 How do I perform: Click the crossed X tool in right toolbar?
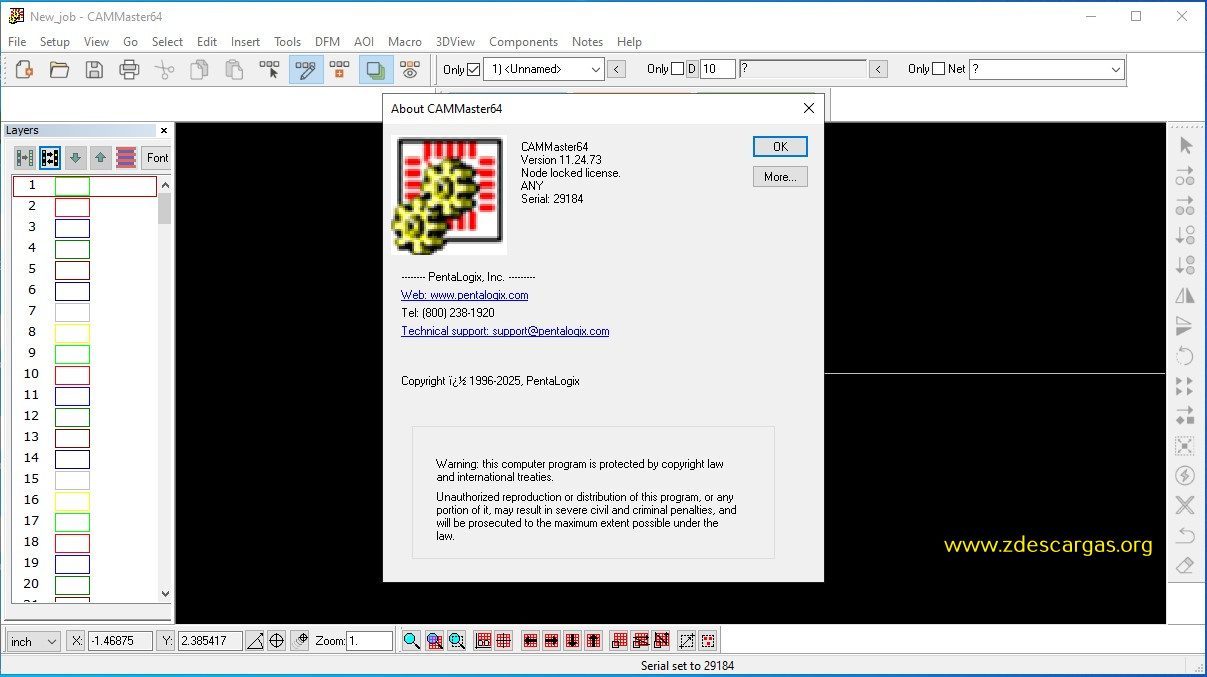(x=1185, y=505)
